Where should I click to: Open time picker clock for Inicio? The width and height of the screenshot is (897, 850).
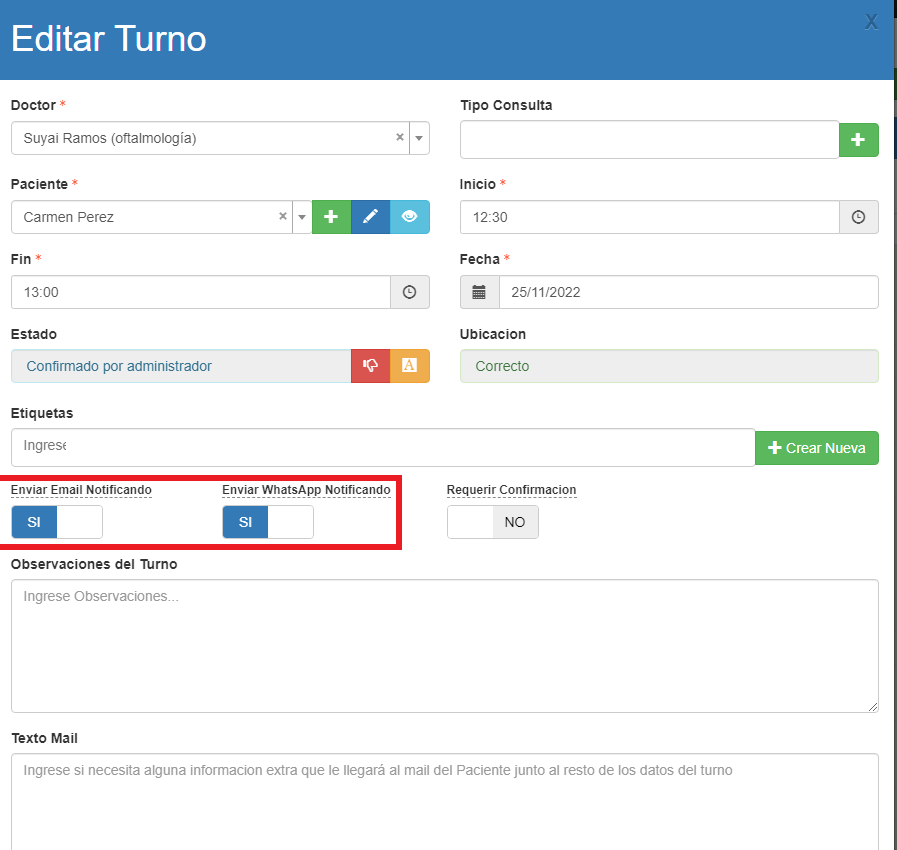(858, 217)
